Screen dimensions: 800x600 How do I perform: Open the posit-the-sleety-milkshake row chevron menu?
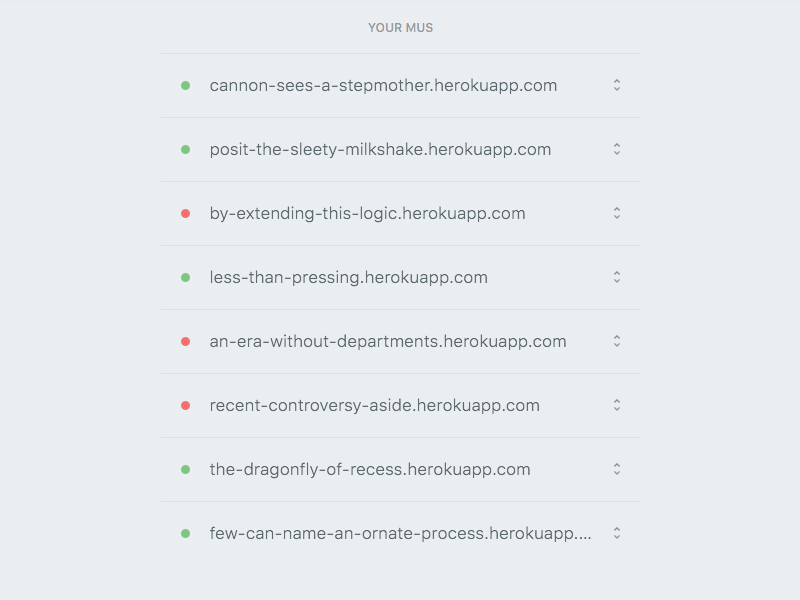point(617,150)
